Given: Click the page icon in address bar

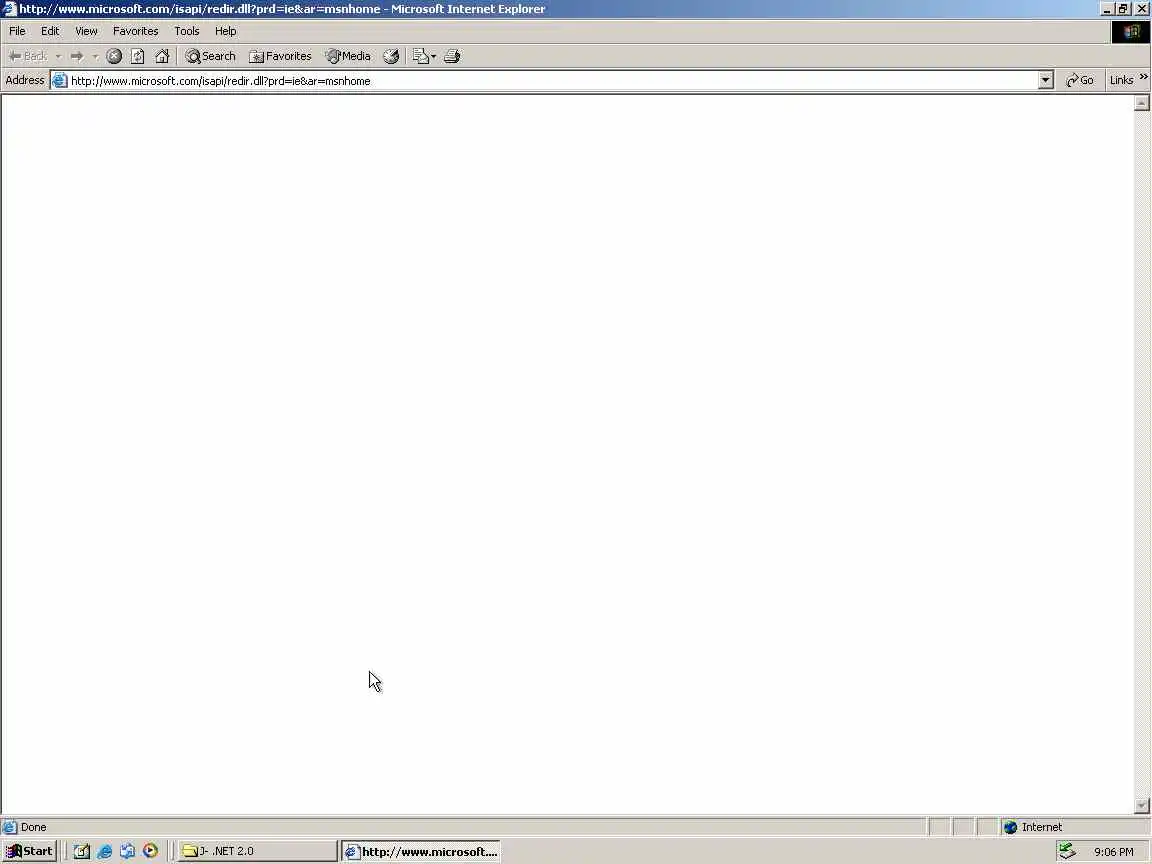Looking at the screenshot, I should 60,80.
